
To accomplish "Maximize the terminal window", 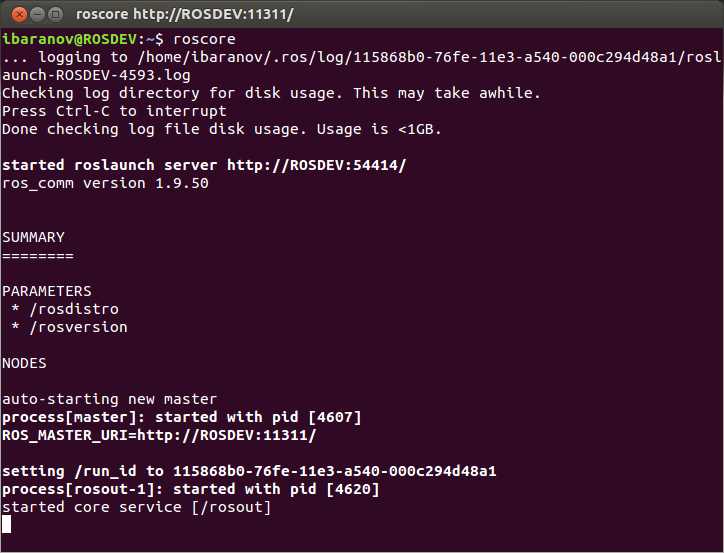I will pyautogui.click(x=54, y=14).
